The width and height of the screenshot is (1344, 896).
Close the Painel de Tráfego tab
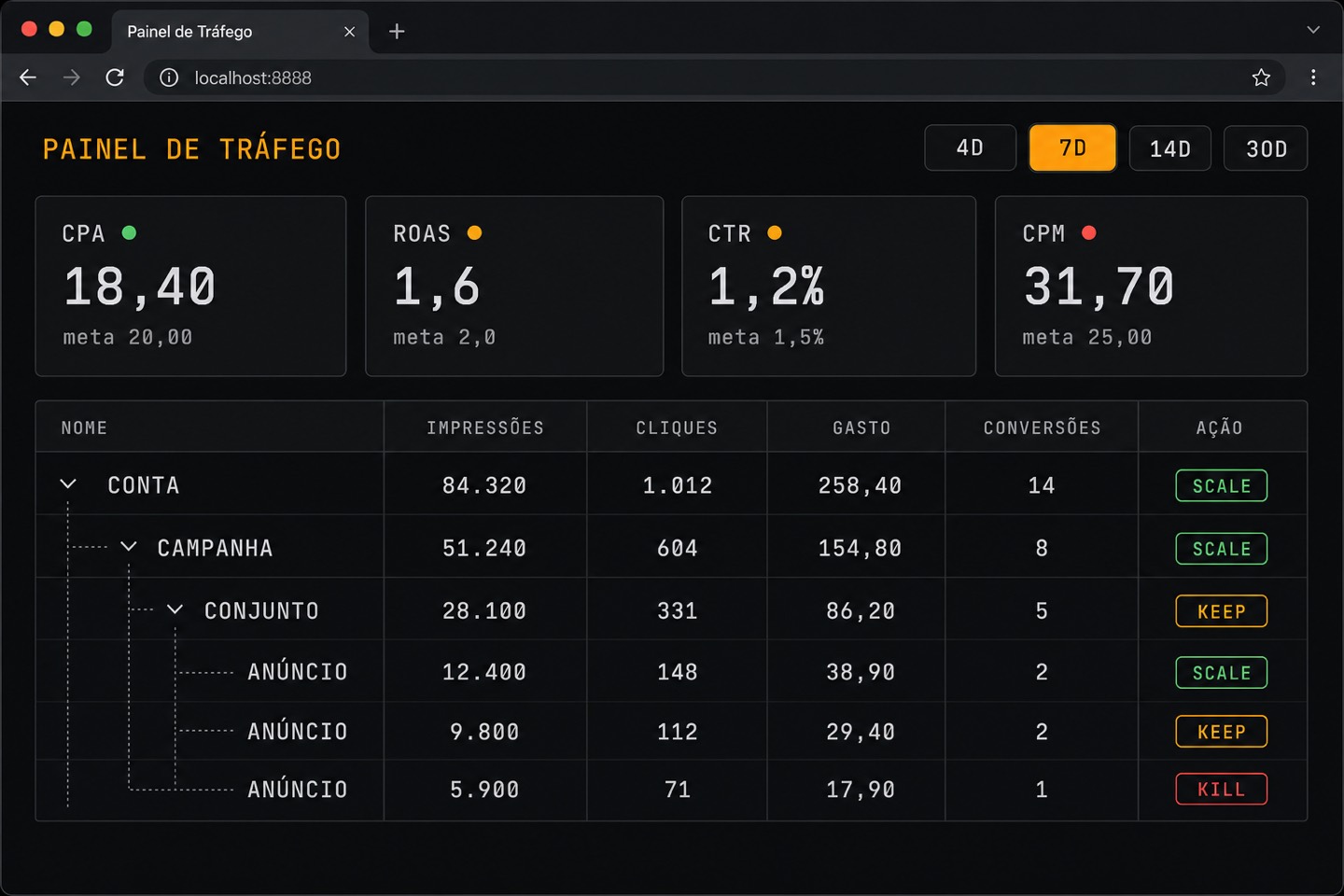point(349,32)
